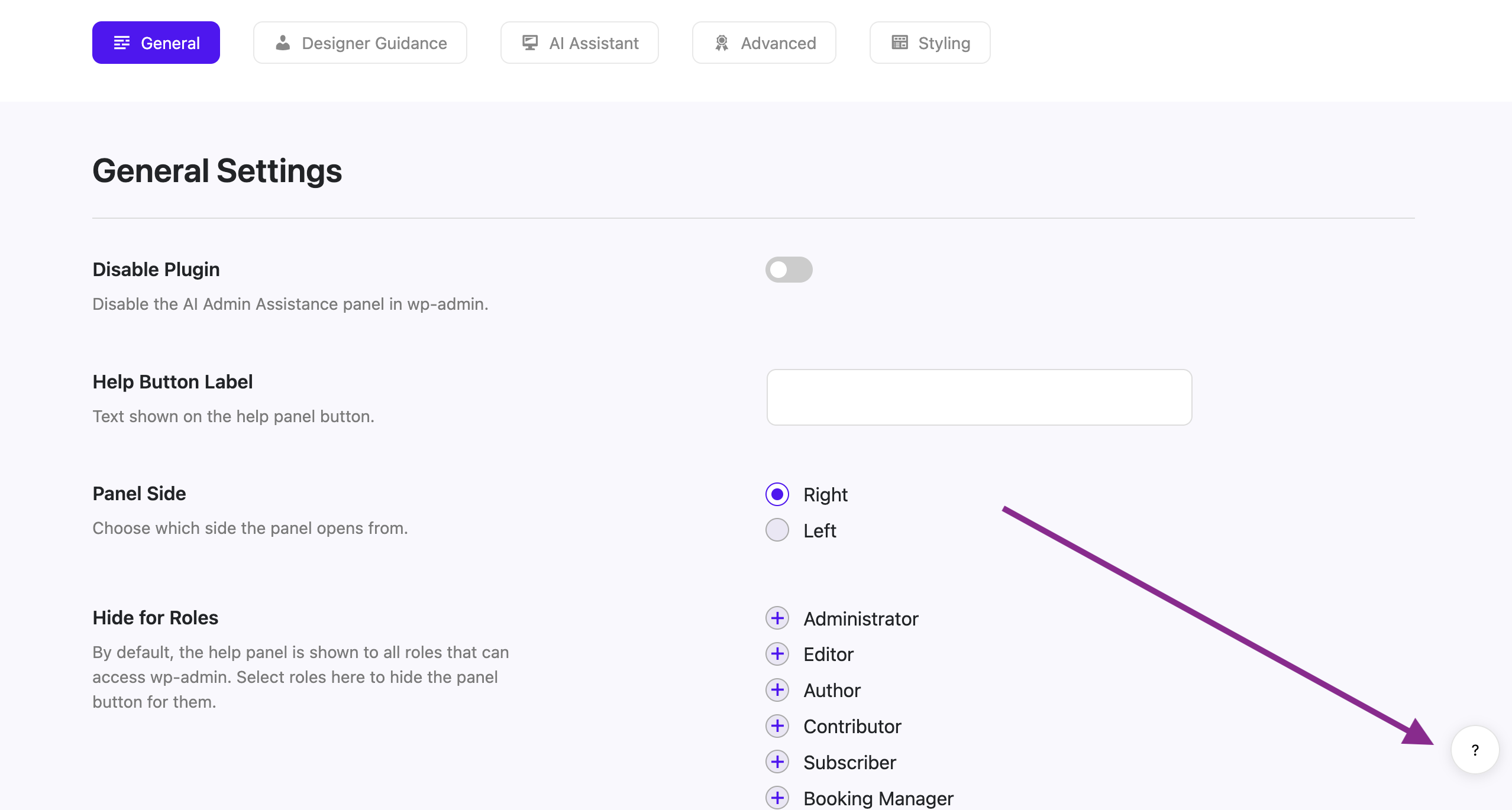Click the table icon on the Styling tab
Screen dimensions: 1512x810
click(x=899, y=42)
